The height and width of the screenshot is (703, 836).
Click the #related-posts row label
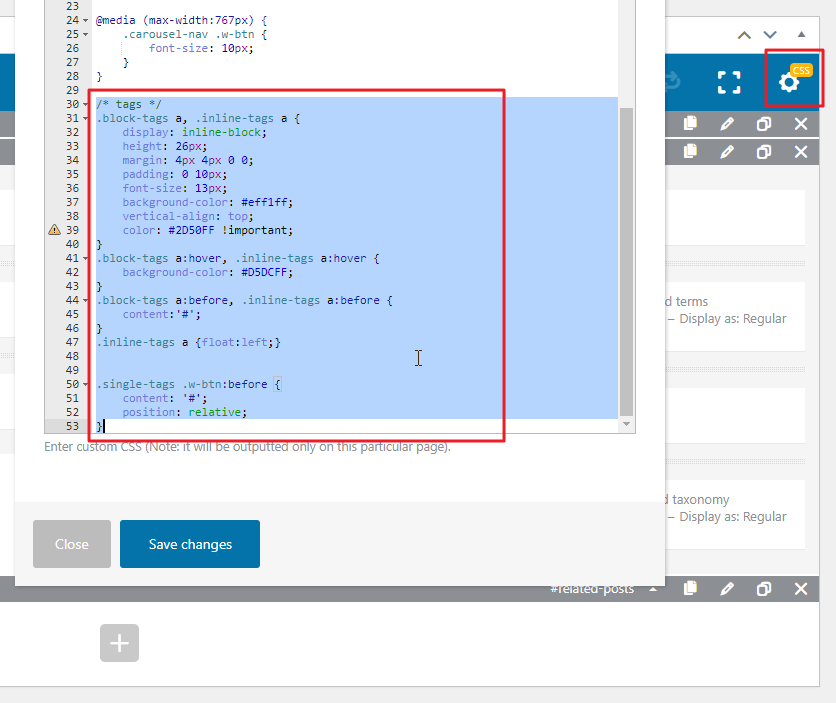point(592,588)
